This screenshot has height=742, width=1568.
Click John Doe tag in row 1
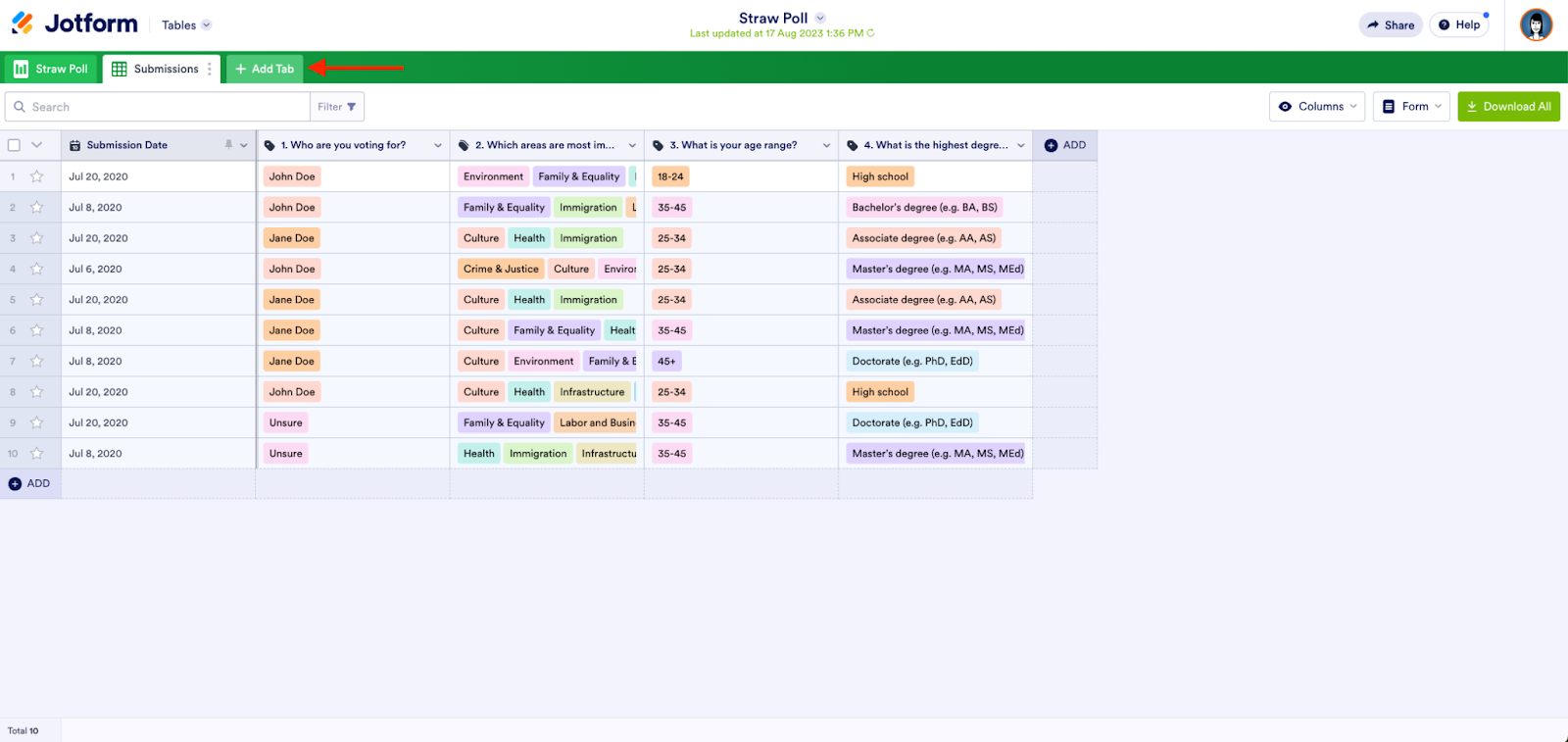tap(292, 176)
